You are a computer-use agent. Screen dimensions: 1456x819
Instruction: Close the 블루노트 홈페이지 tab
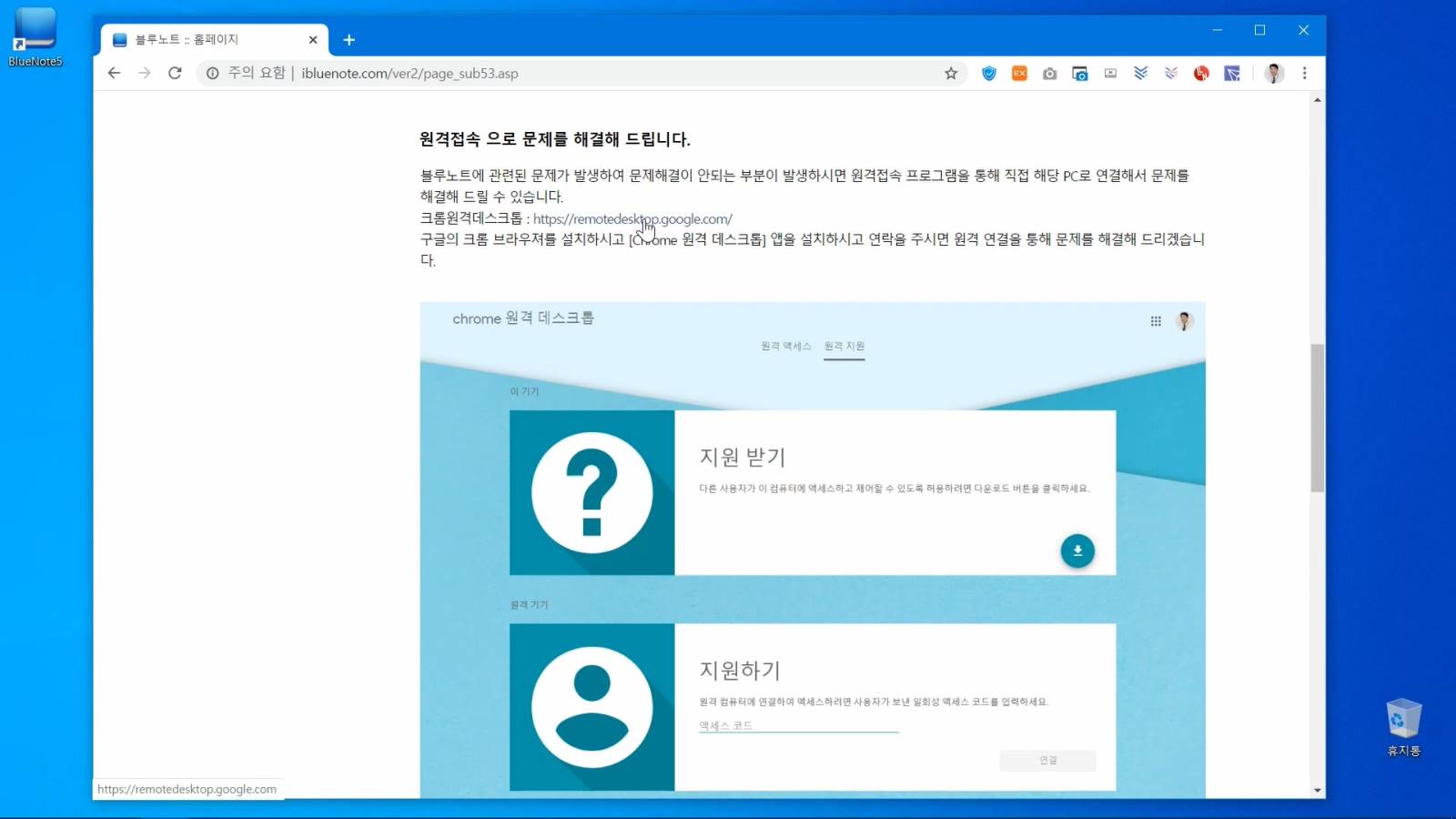pyautogui.click(x=313, y=40)
